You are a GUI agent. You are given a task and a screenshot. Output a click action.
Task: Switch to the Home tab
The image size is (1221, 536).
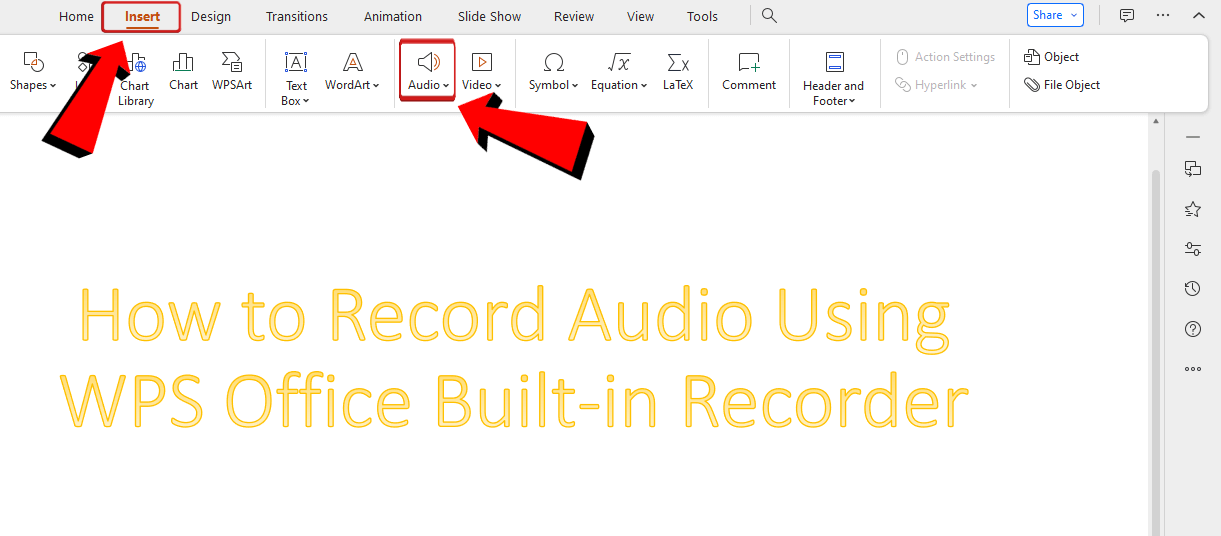coord(76,16)
